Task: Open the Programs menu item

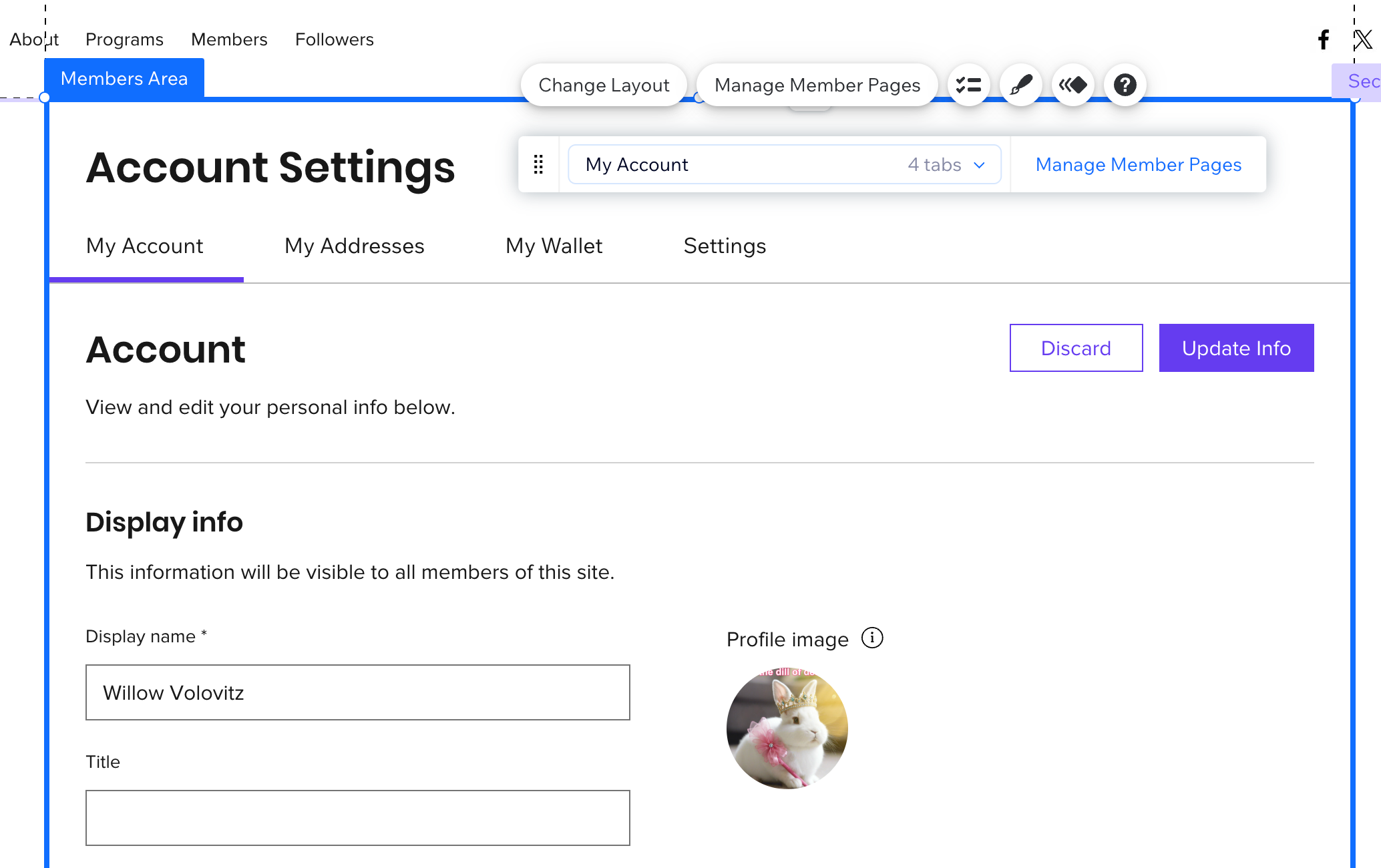Action: 124,39
